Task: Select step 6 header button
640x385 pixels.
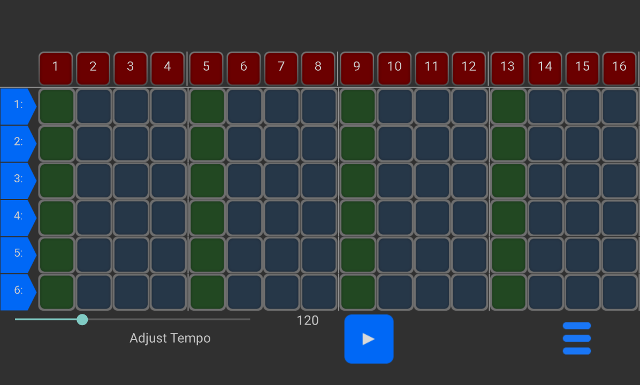Action: click(244, 68)
